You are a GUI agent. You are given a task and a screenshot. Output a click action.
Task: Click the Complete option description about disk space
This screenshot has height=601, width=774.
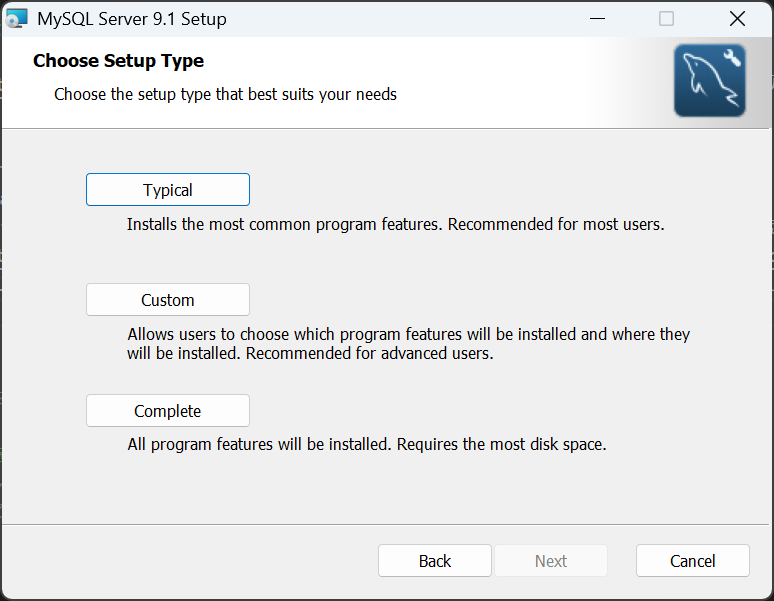[x=367, y=444]
